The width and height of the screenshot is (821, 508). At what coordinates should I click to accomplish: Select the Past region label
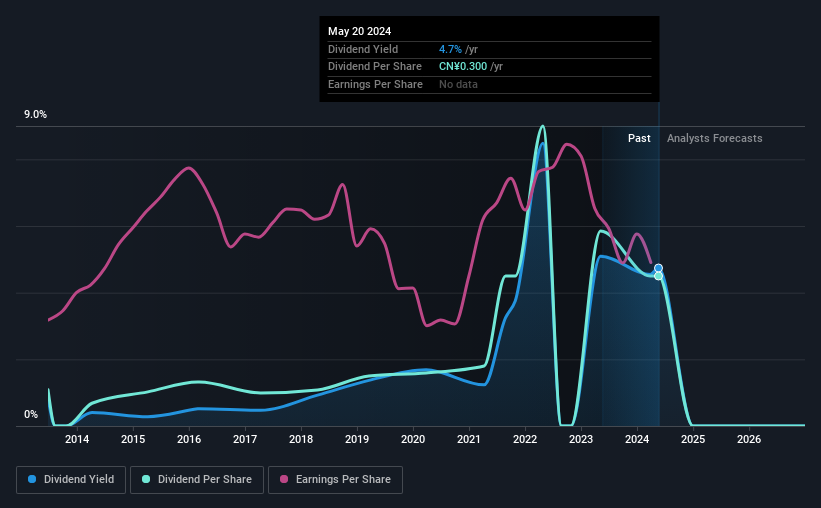(639, 138)
